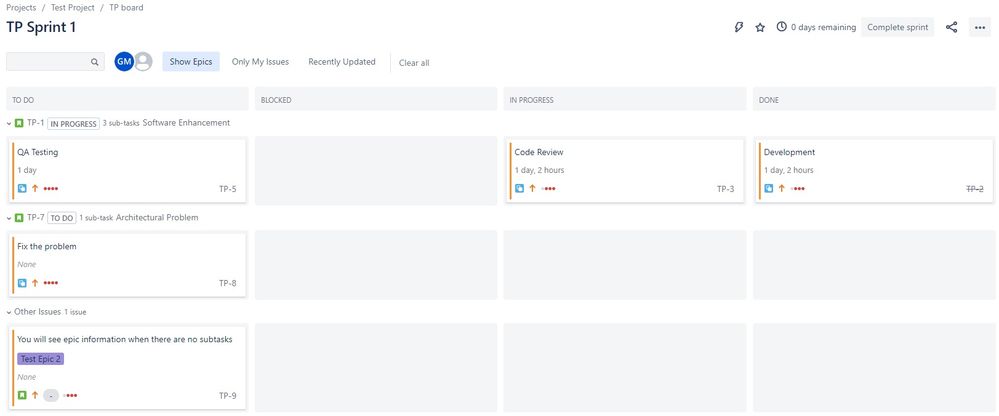
Task: Click the '3 sub-tasks' label
Action: click(x=121, y=123)
